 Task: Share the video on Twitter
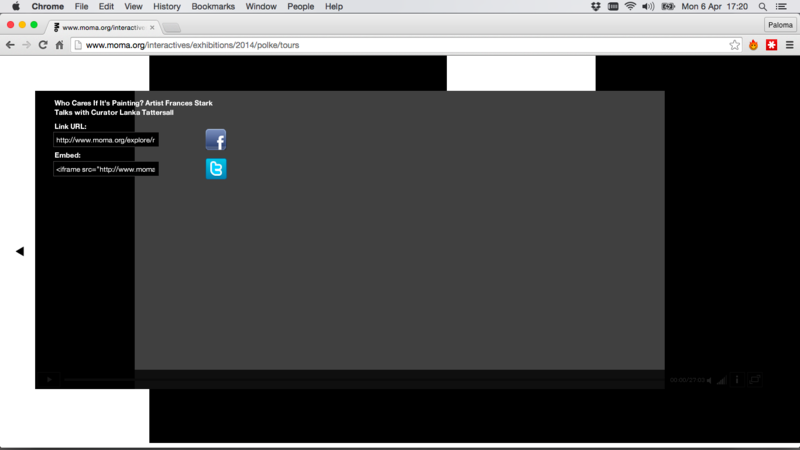(x=216, y=169)
